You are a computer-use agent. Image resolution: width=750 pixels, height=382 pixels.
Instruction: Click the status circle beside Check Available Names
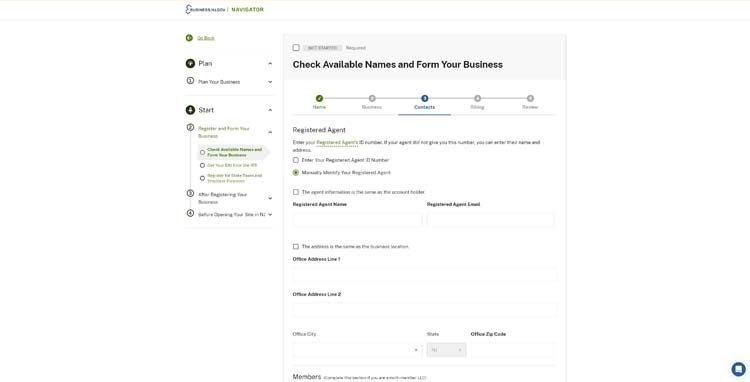tap(202, 153)
